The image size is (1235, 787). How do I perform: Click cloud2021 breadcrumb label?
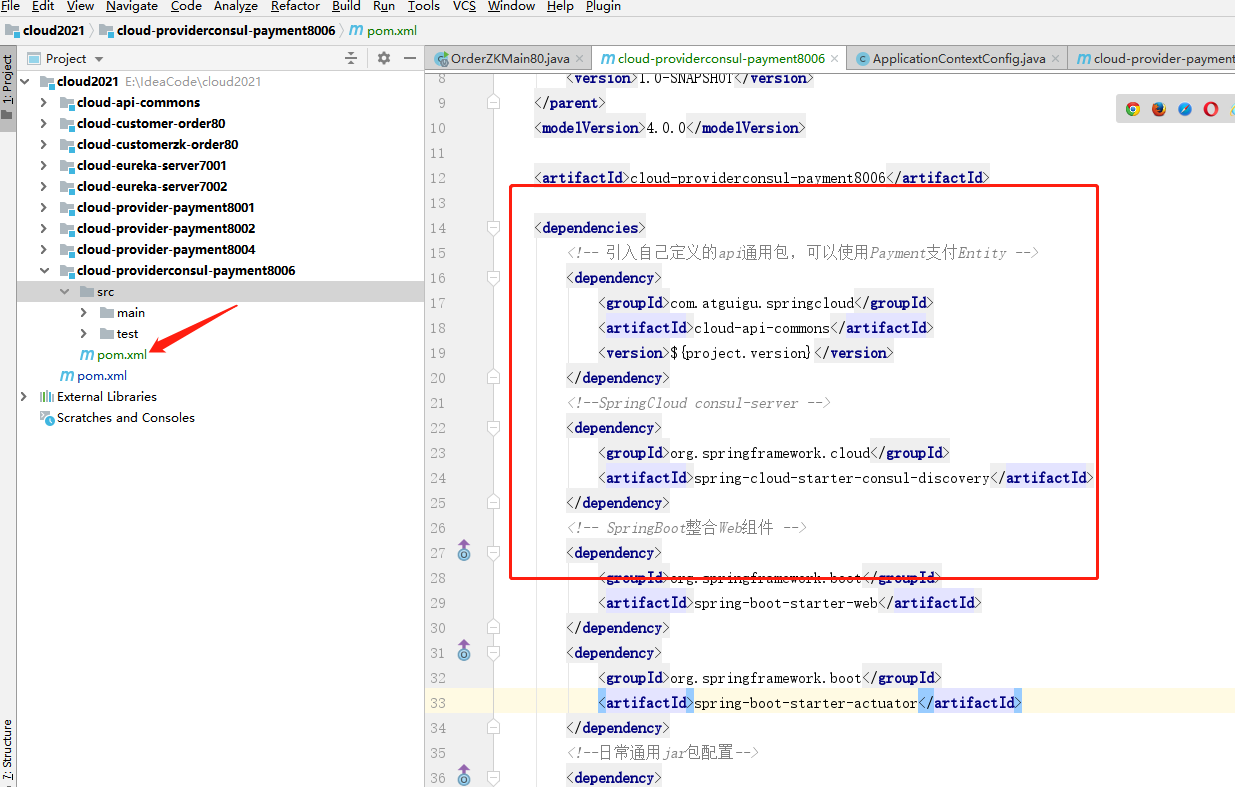tap(55, 31)
